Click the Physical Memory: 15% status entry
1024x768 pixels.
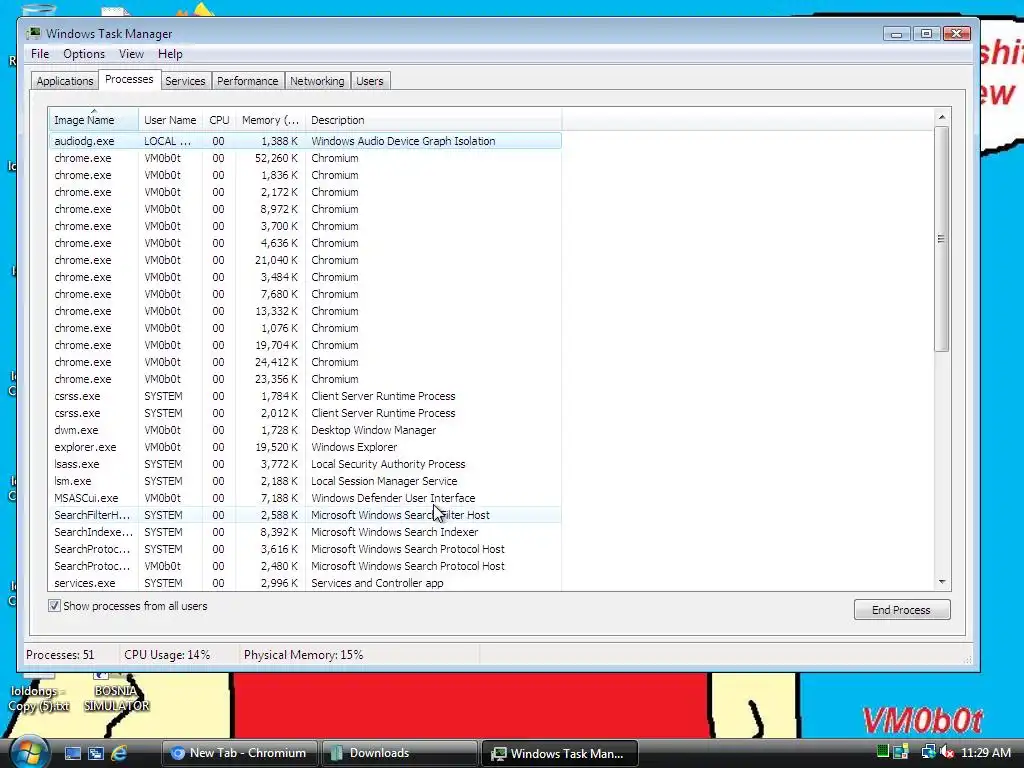pyautogui.click(x=304, y=654)
